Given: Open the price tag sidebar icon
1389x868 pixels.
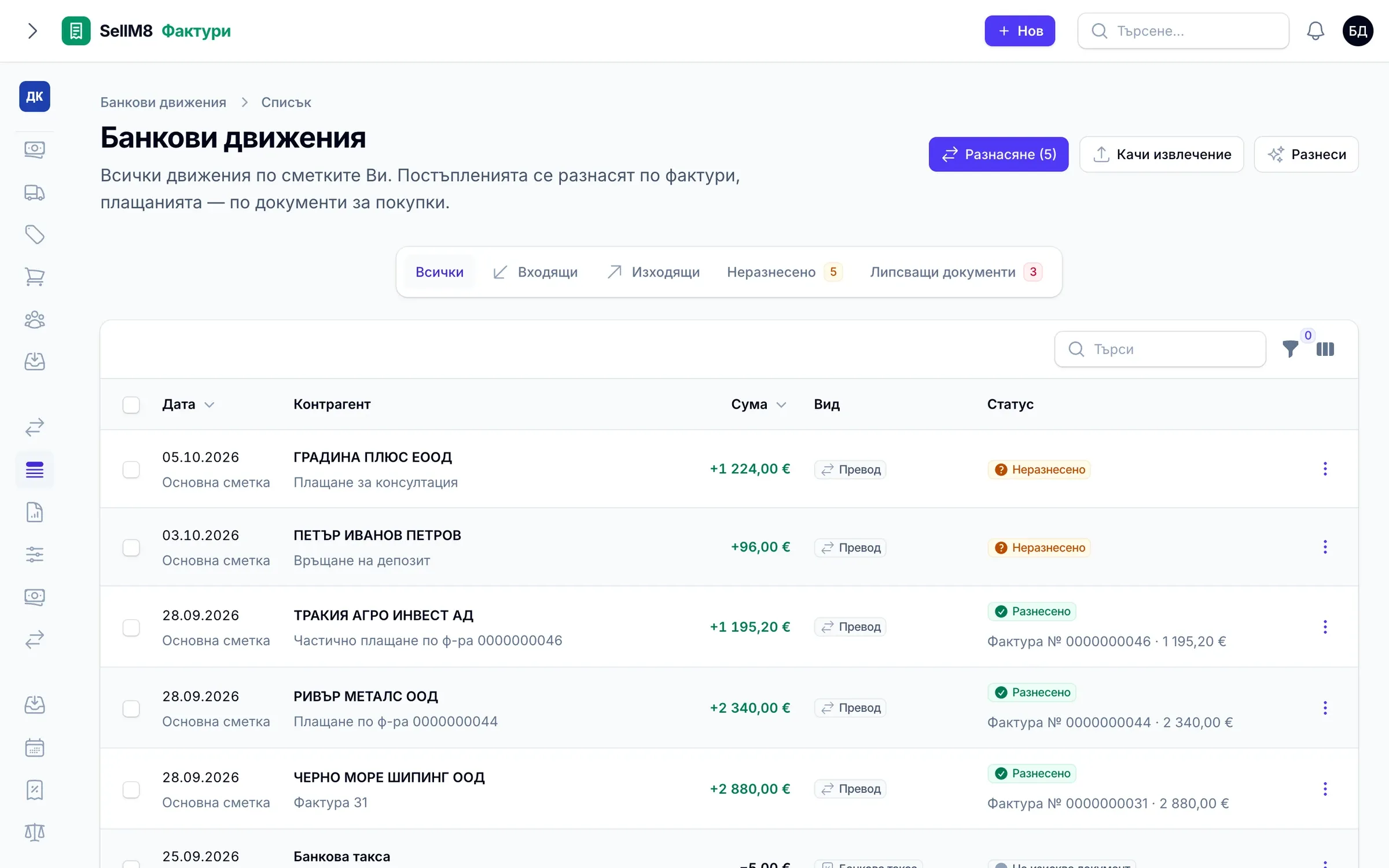Looking at the screenshot, I should pyautogui.click(x=35, y=234).
